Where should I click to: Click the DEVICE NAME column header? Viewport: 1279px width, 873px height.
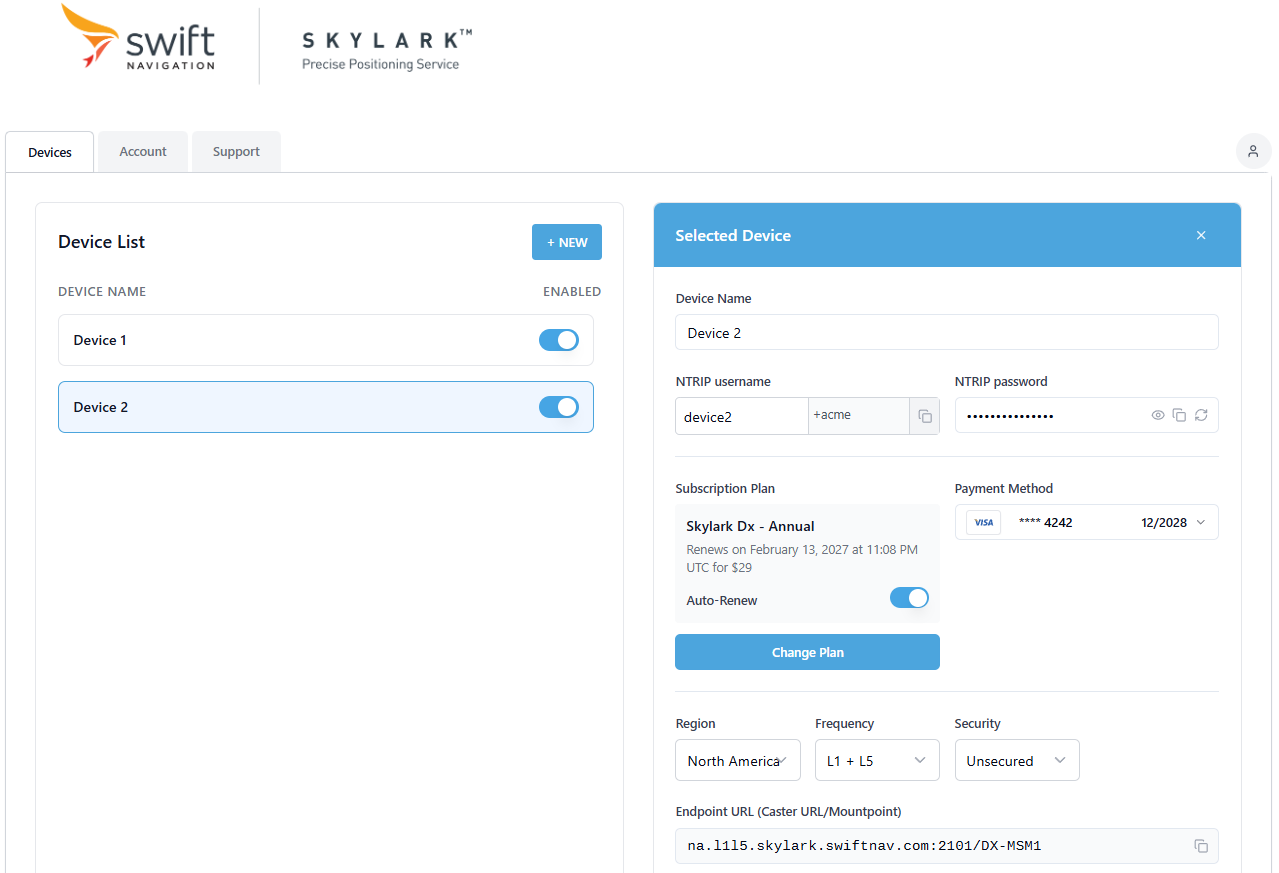pyautogui.click(x=102, y=292)
